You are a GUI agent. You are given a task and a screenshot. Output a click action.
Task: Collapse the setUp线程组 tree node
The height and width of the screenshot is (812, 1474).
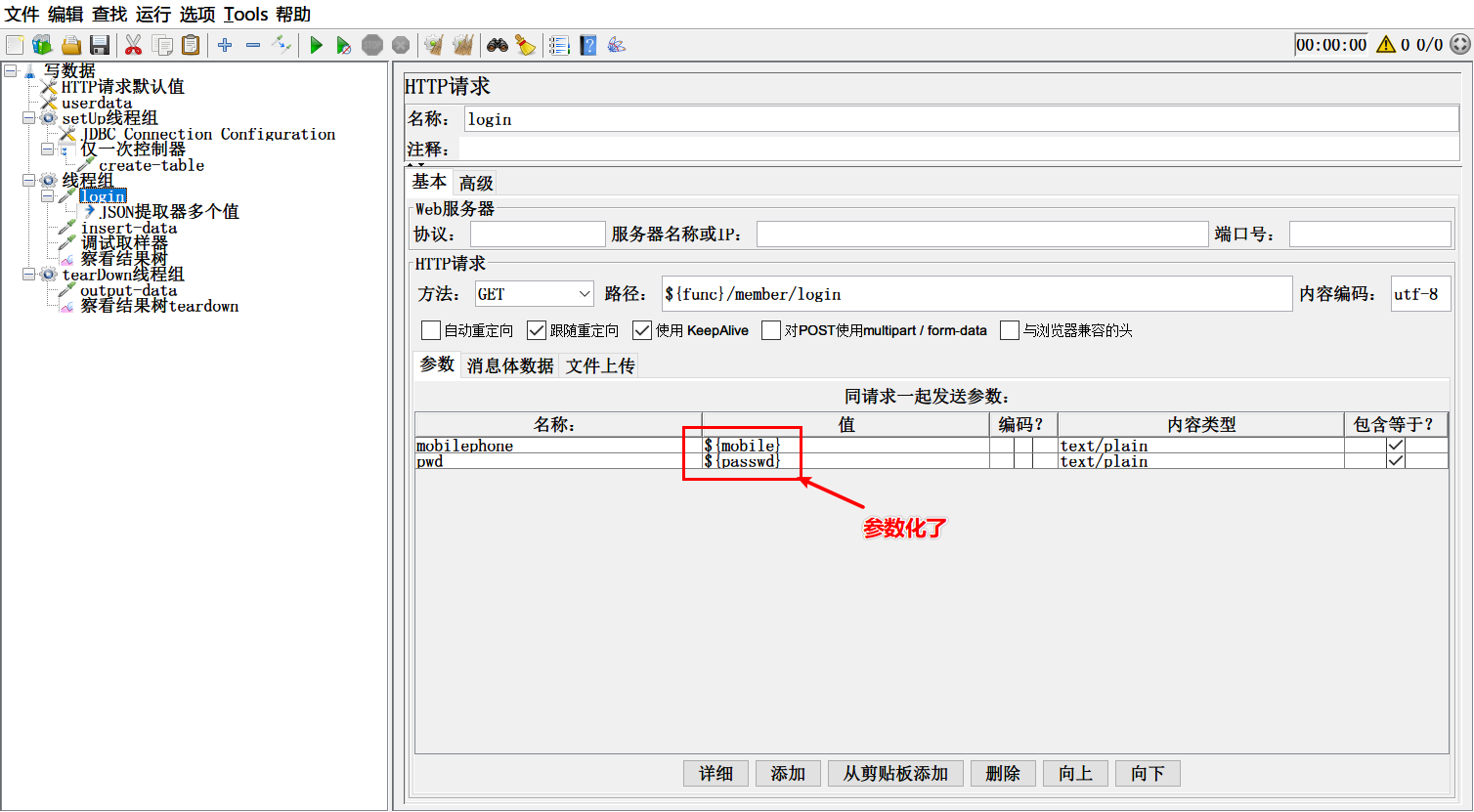click(x=29, y=118)
